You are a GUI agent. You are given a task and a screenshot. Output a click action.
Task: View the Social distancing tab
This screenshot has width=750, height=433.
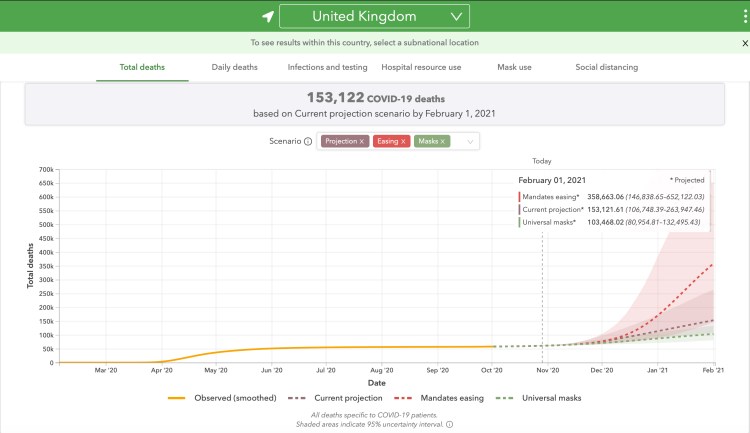pyautogui.click(x=606, y=67)
